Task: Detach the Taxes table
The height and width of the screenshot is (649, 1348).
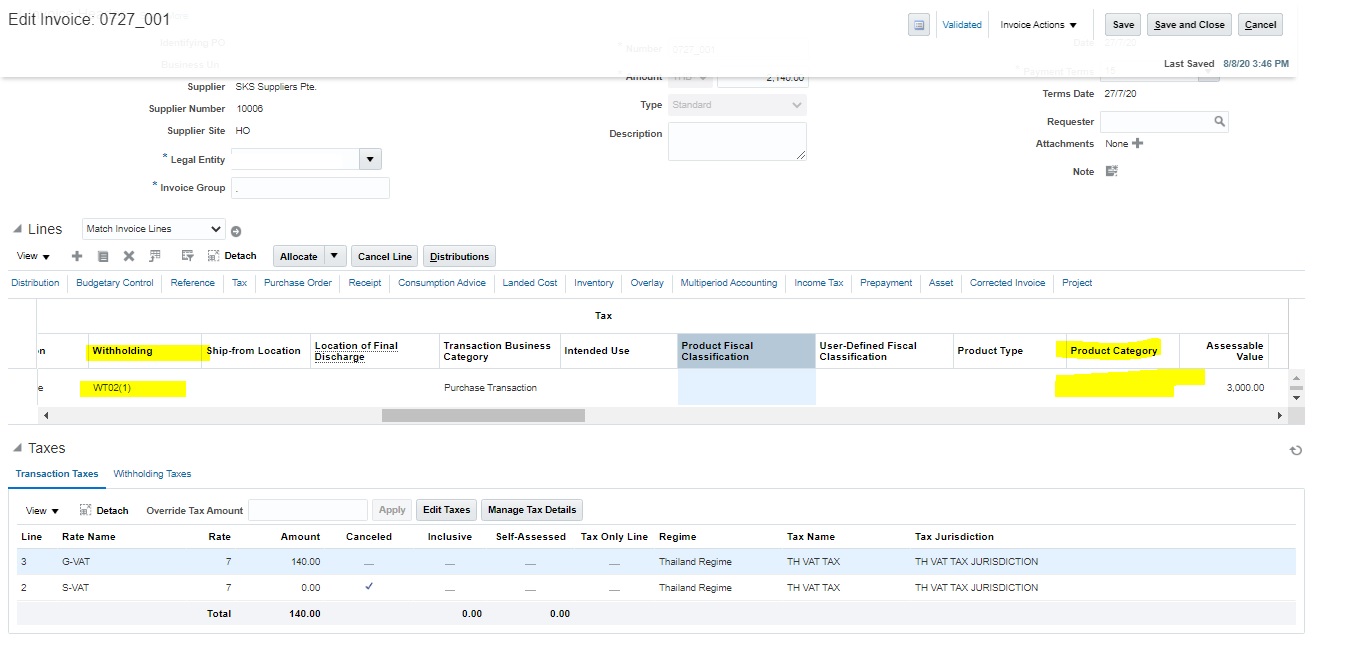Action: coord(104,510)
